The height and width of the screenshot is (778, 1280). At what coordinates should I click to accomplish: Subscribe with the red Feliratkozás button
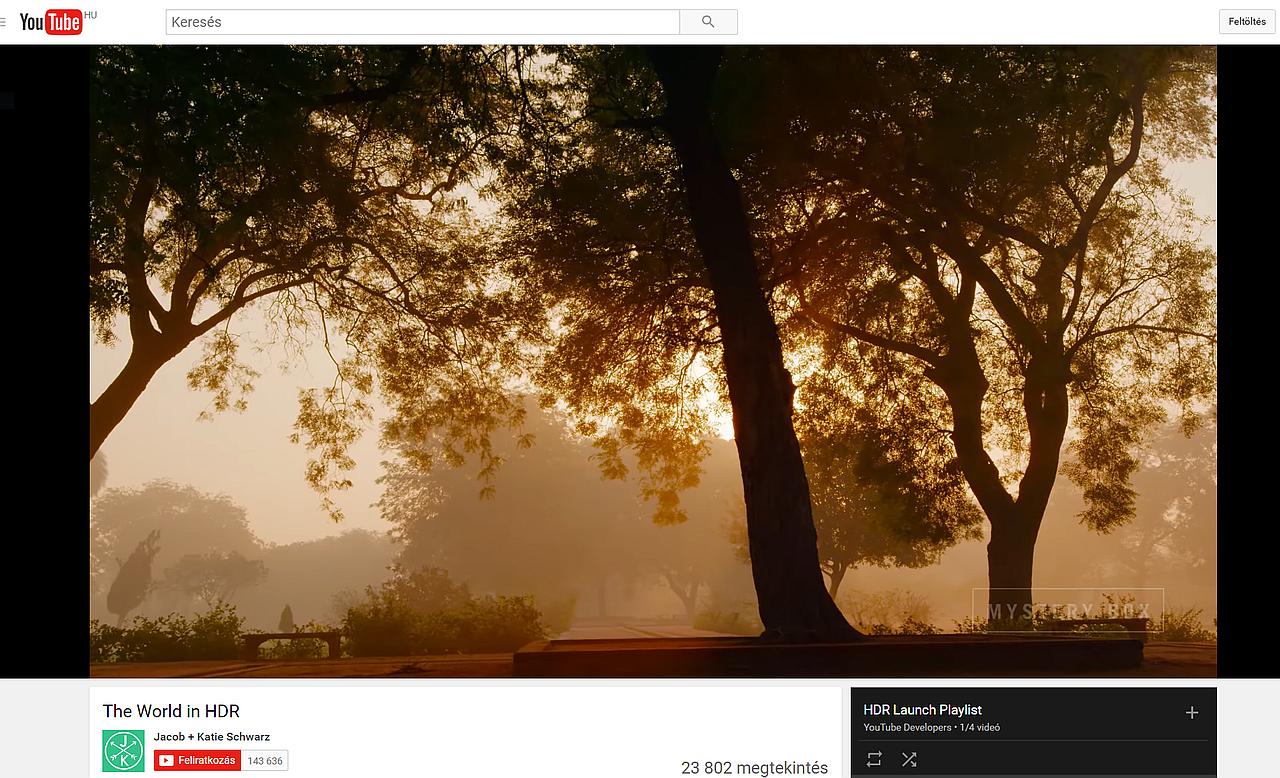pos(197,761)
